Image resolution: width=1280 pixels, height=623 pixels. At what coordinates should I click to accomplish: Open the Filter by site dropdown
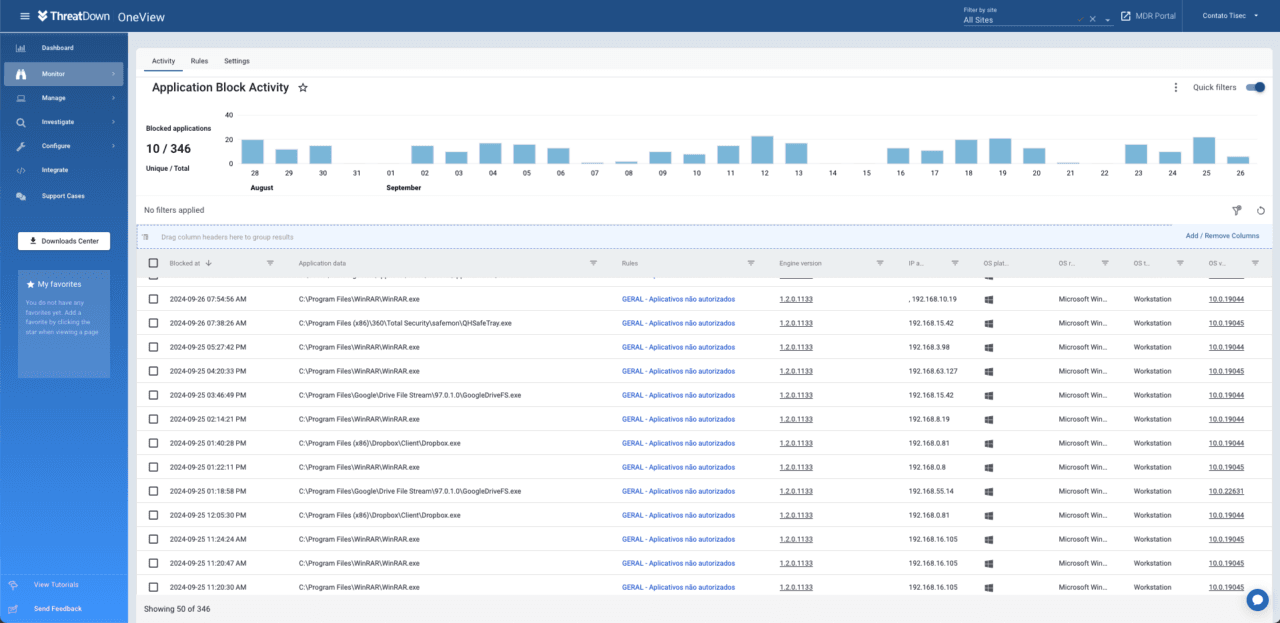pos(1108,19)
